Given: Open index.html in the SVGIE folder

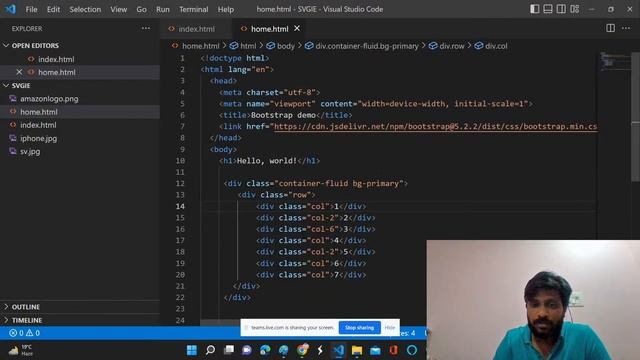Looking at the screenshot, I should point(38,125).
